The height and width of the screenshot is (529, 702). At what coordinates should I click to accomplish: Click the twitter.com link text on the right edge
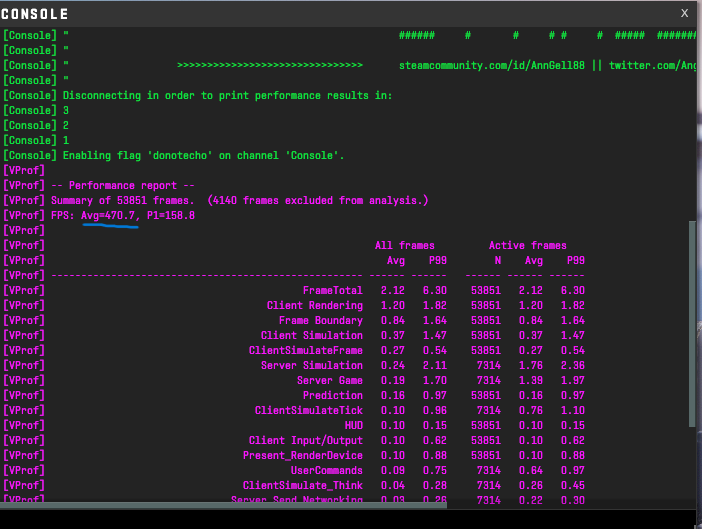pos(652,65)
